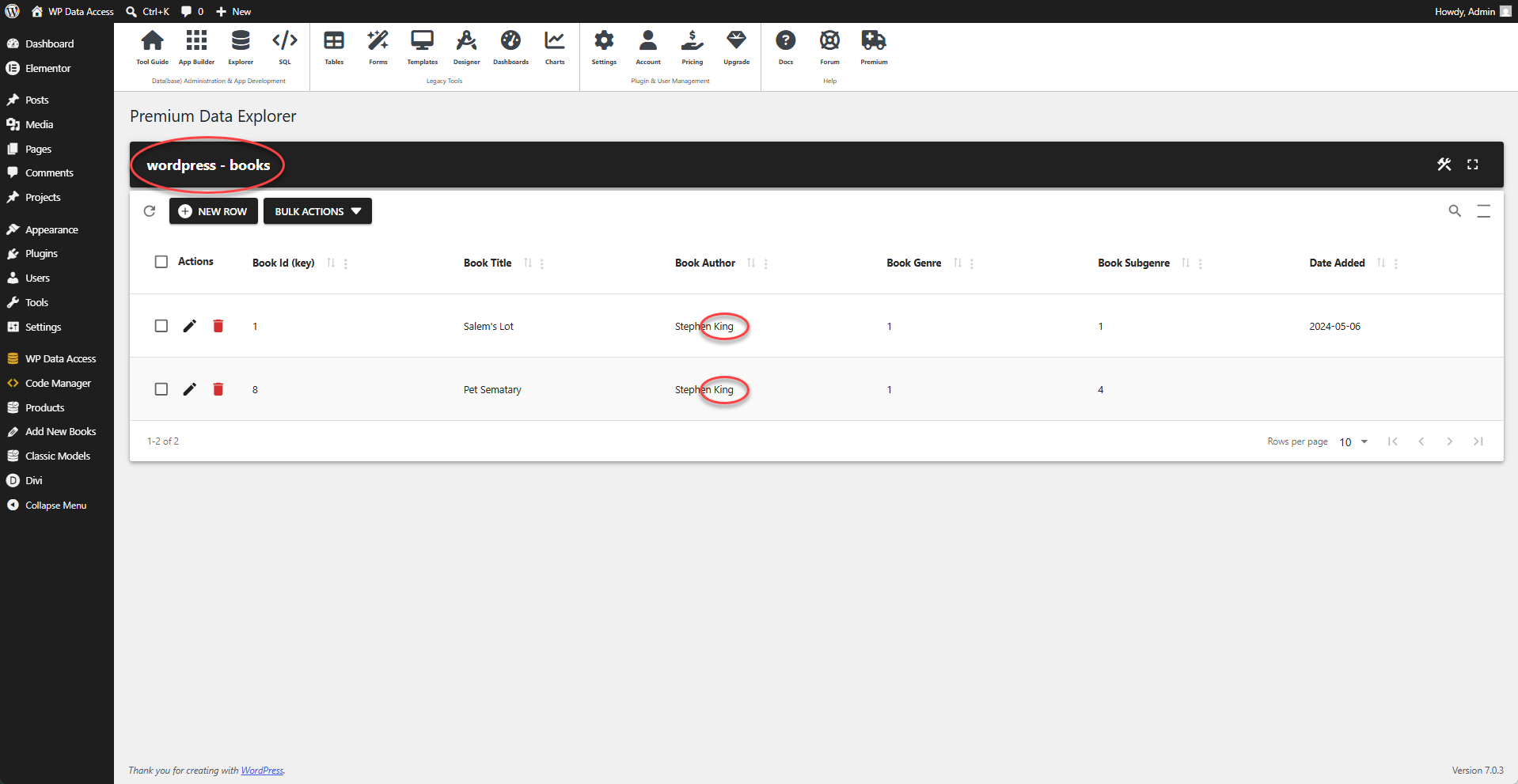The image size is (1518, 784).
Task: Go to next page of results
Action: pos(1450,441)
